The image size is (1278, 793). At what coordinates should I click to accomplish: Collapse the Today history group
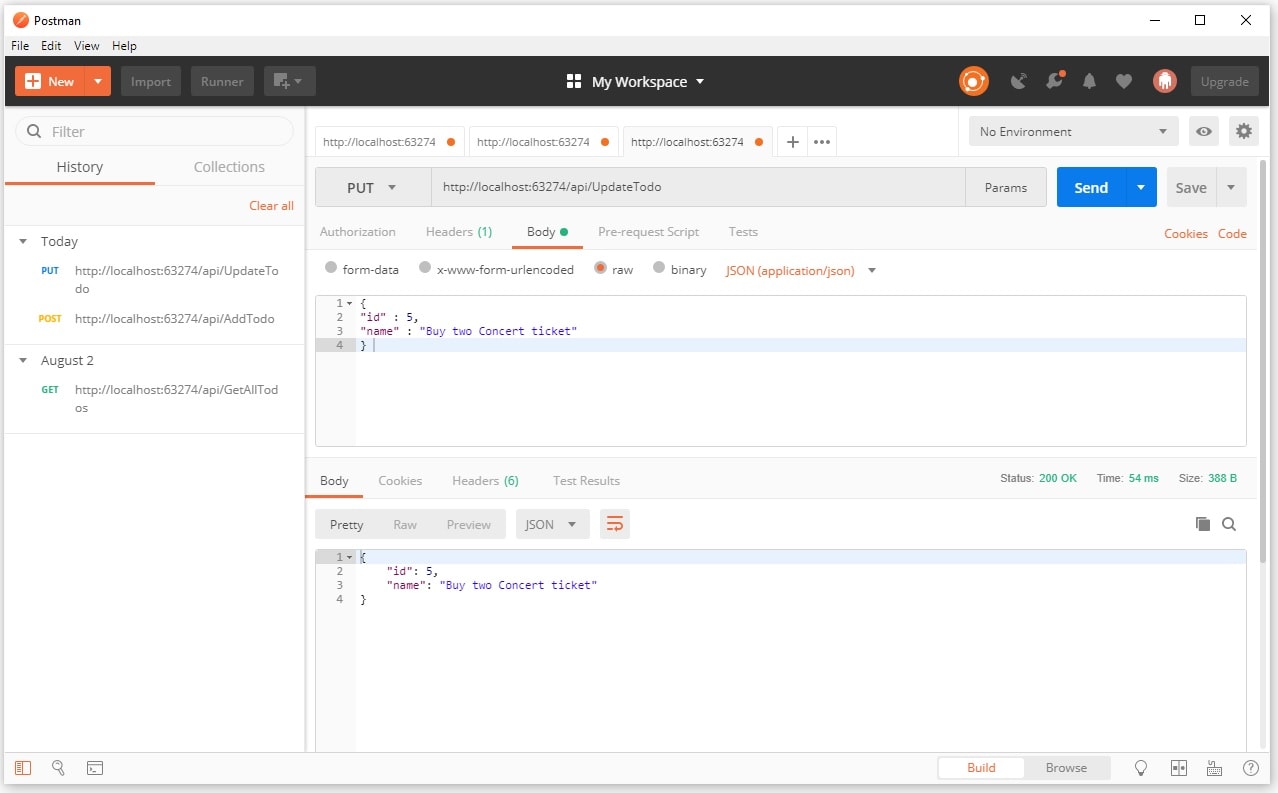[x=24, y=242]
